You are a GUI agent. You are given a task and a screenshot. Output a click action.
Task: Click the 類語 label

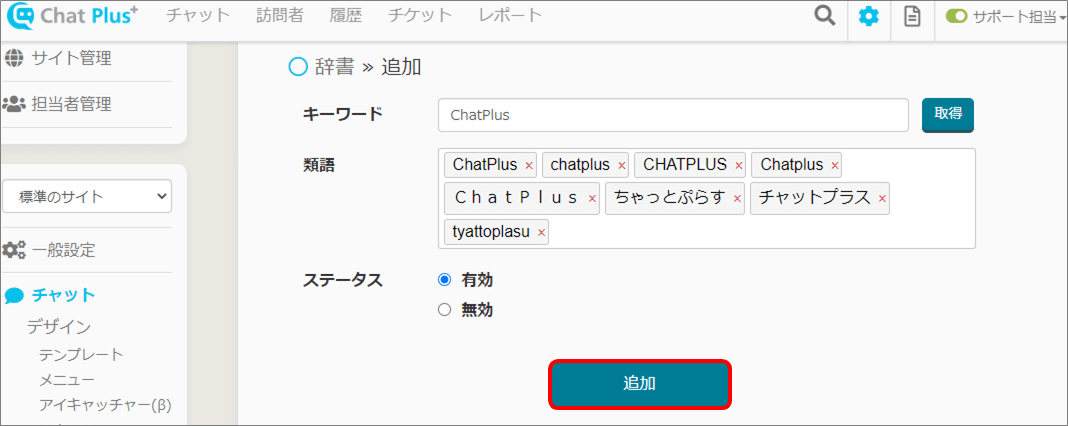click(319, 164)
